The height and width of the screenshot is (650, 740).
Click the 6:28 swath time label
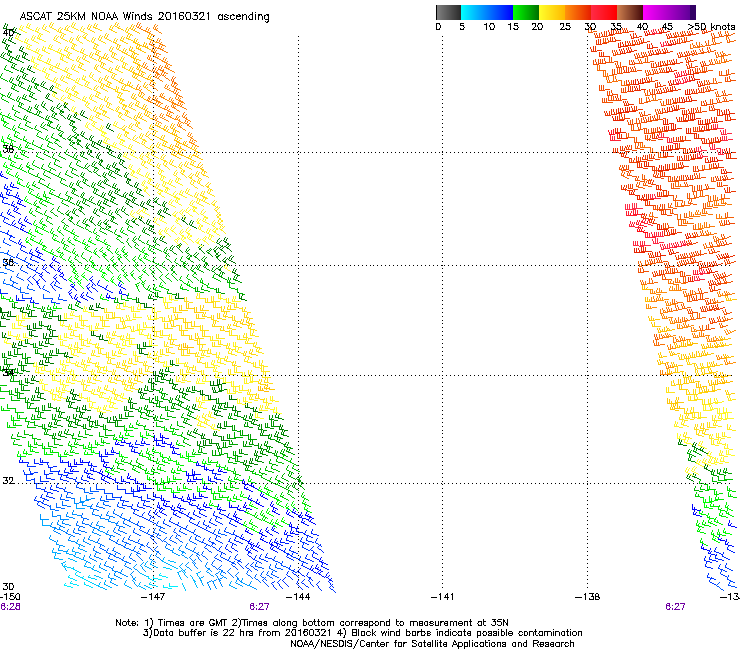pyautogui.click(x=10, y=607)
